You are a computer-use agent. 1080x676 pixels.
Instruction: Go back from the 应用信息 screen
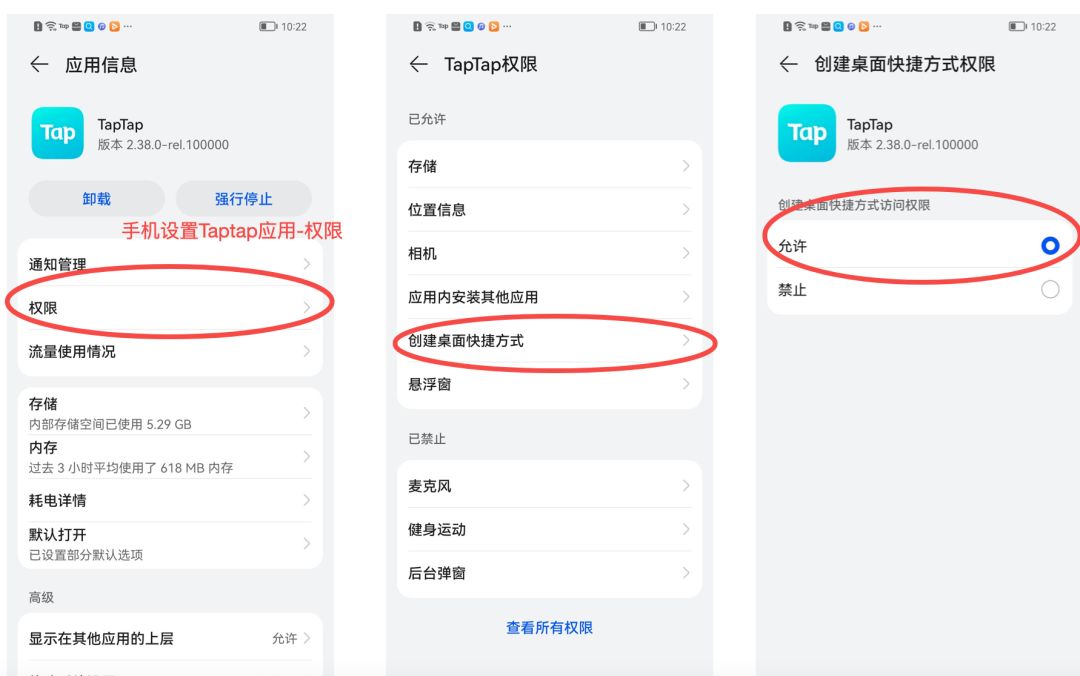pos(39,65)
